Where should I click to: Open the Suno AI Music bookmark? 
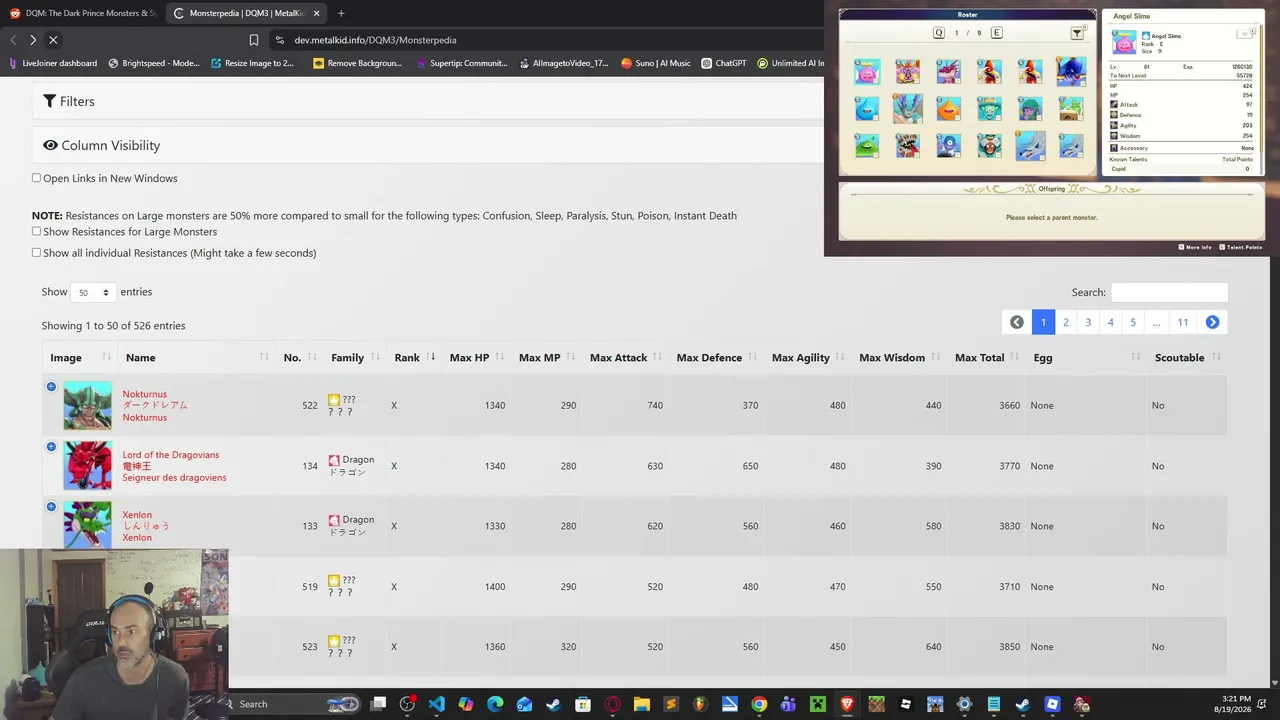point(656,63)
